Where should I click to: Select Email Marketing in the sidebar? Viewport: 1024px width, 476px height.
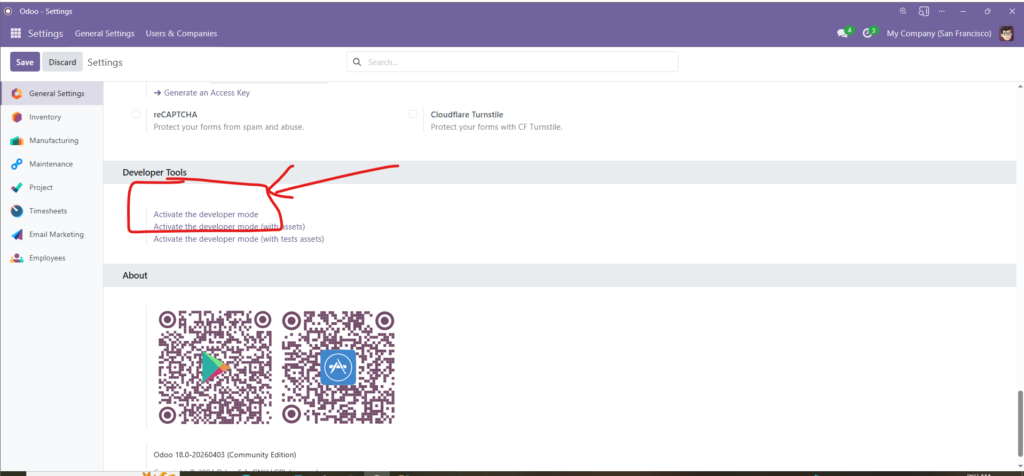pos(56,234)
